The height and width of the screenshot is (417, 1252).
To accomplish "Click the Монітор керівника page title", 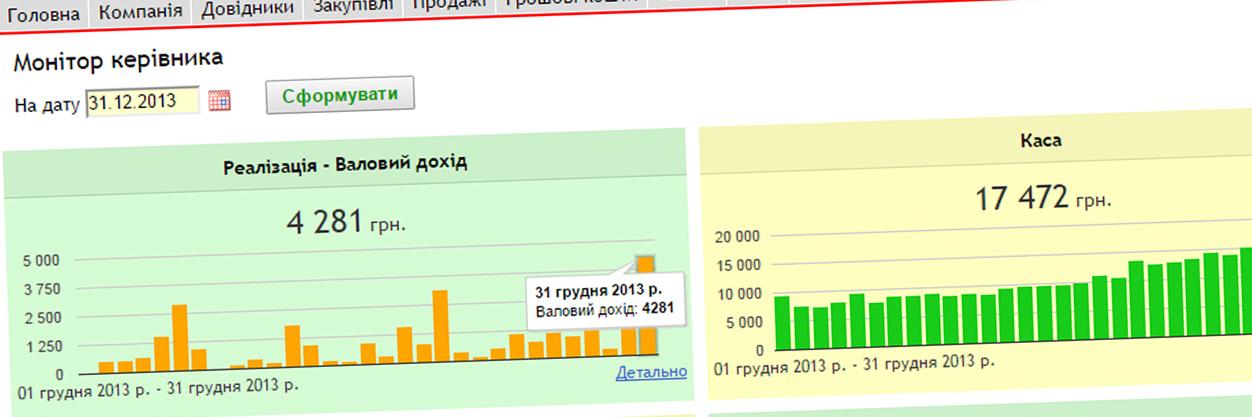I will [118, 60].
